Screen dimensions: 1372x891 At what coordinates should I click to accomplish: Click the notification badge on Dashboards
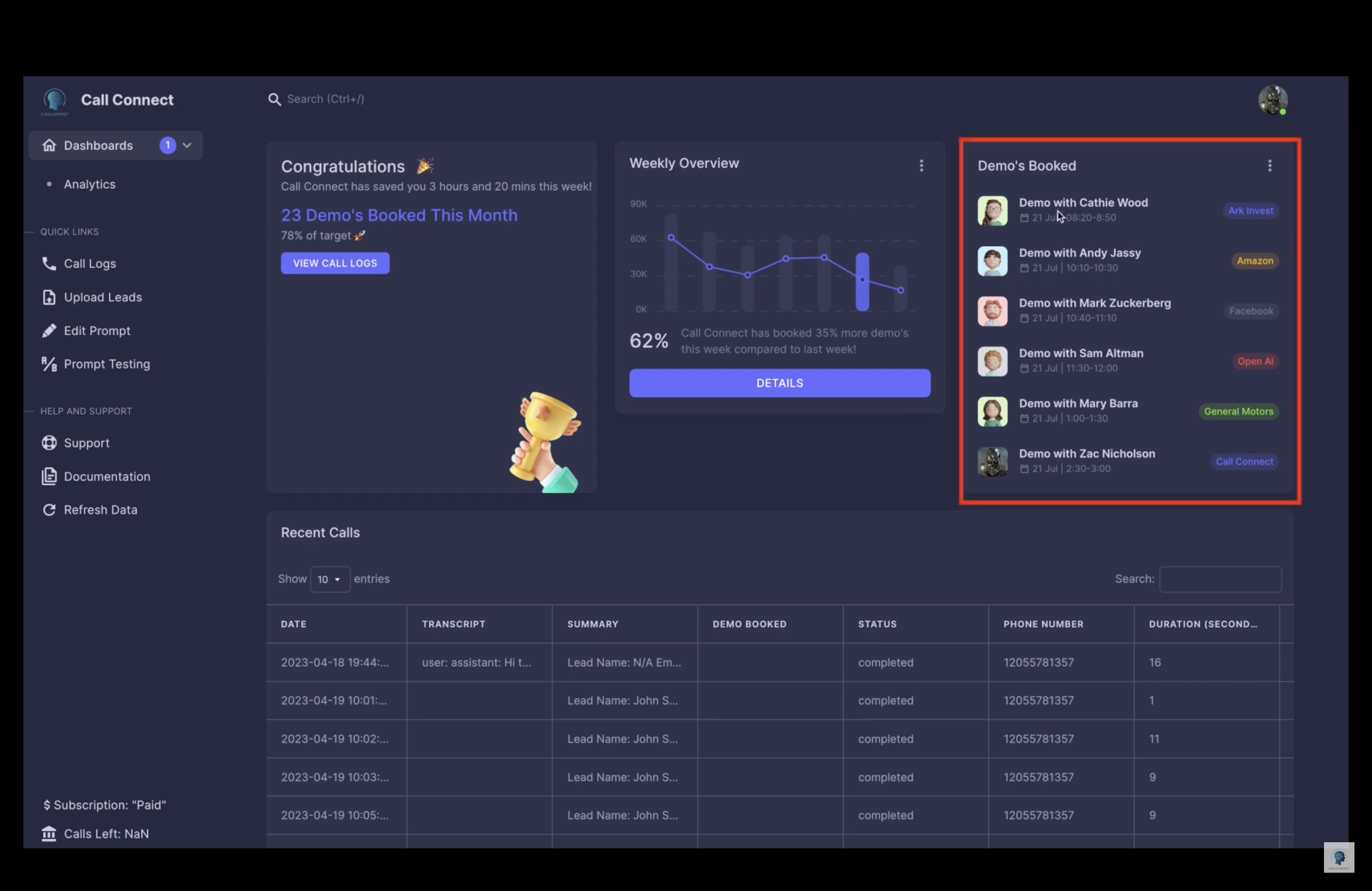(167, 145)
